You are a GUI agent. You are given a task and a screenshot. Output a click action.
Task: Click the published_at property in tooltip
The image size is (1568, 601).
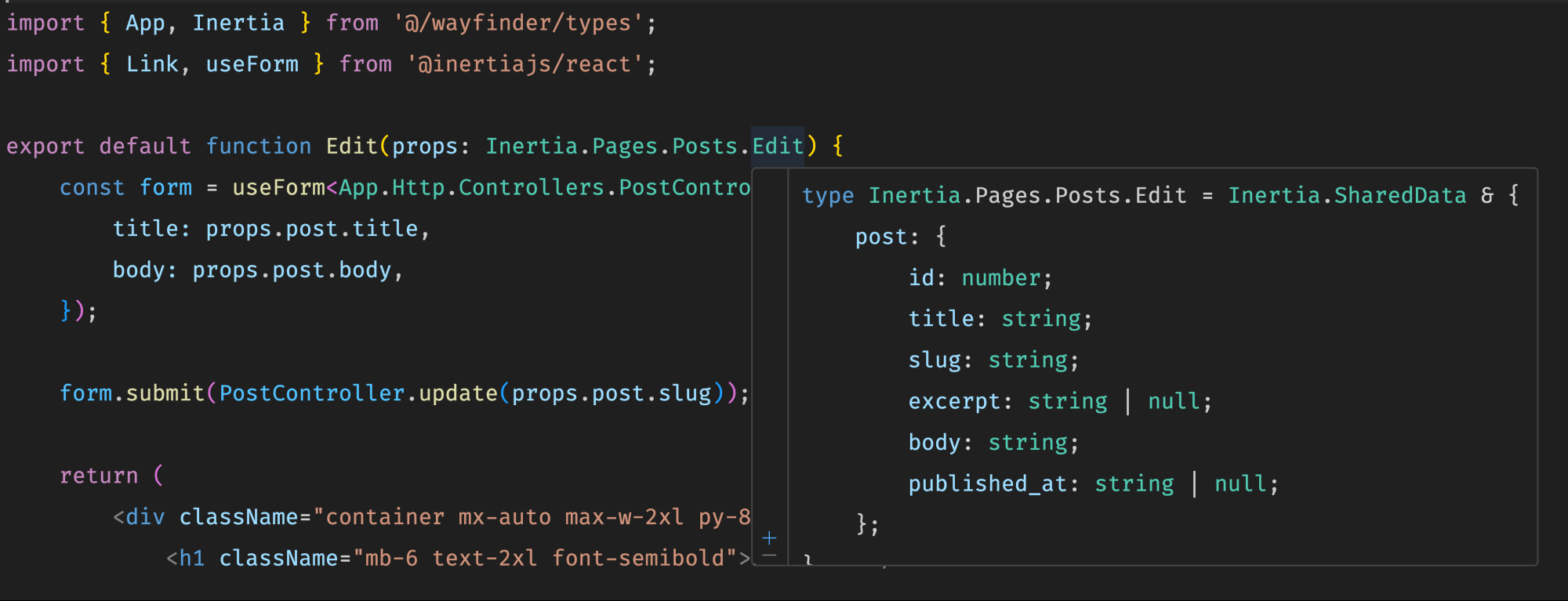click(x=986, y=484)
